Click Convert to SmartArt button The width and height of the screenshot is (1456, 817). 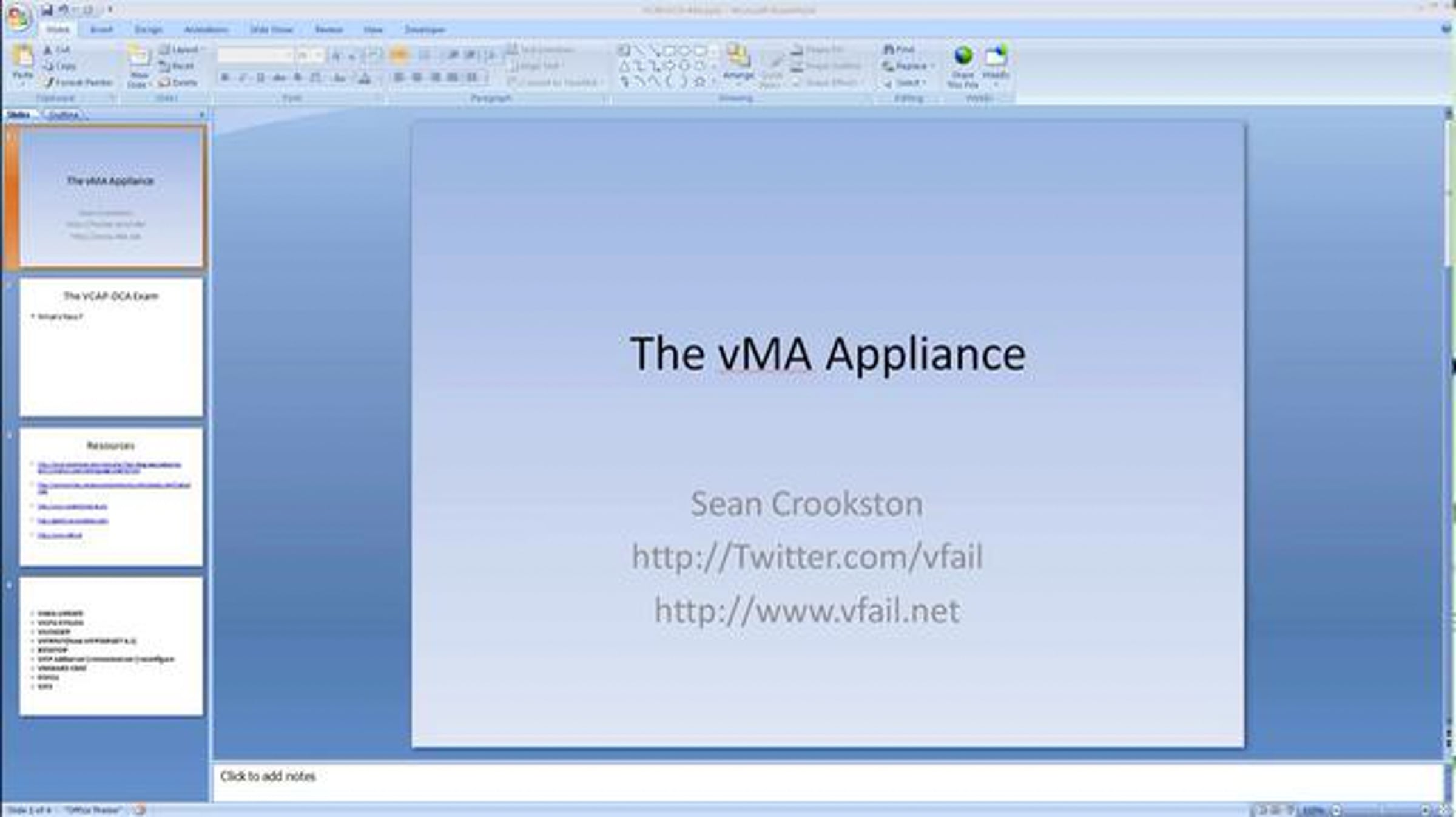click(x=556, y=83)
